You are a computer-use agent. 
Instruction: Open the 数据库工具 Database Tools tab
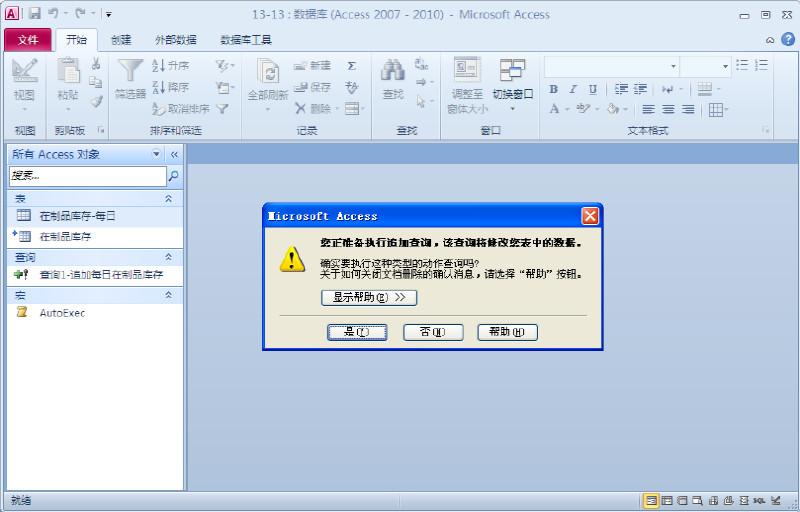pos(245,40)
